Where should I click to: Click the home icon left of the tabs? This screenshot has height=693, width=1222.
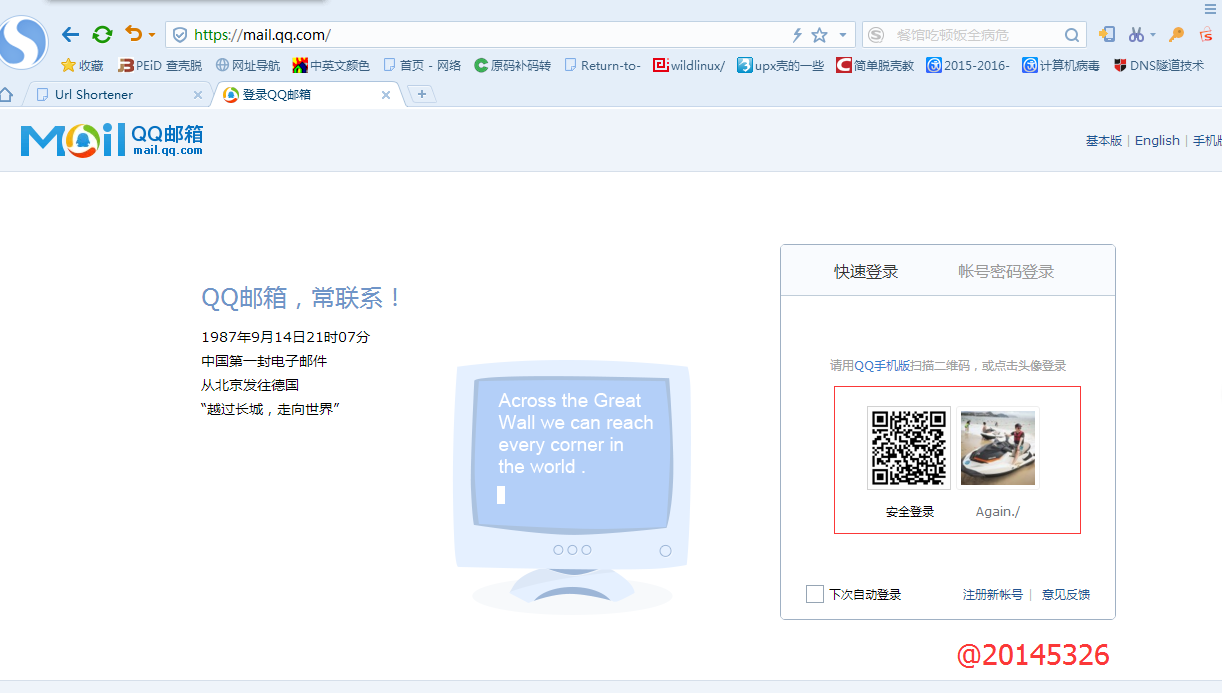click(x=7, y=94)
